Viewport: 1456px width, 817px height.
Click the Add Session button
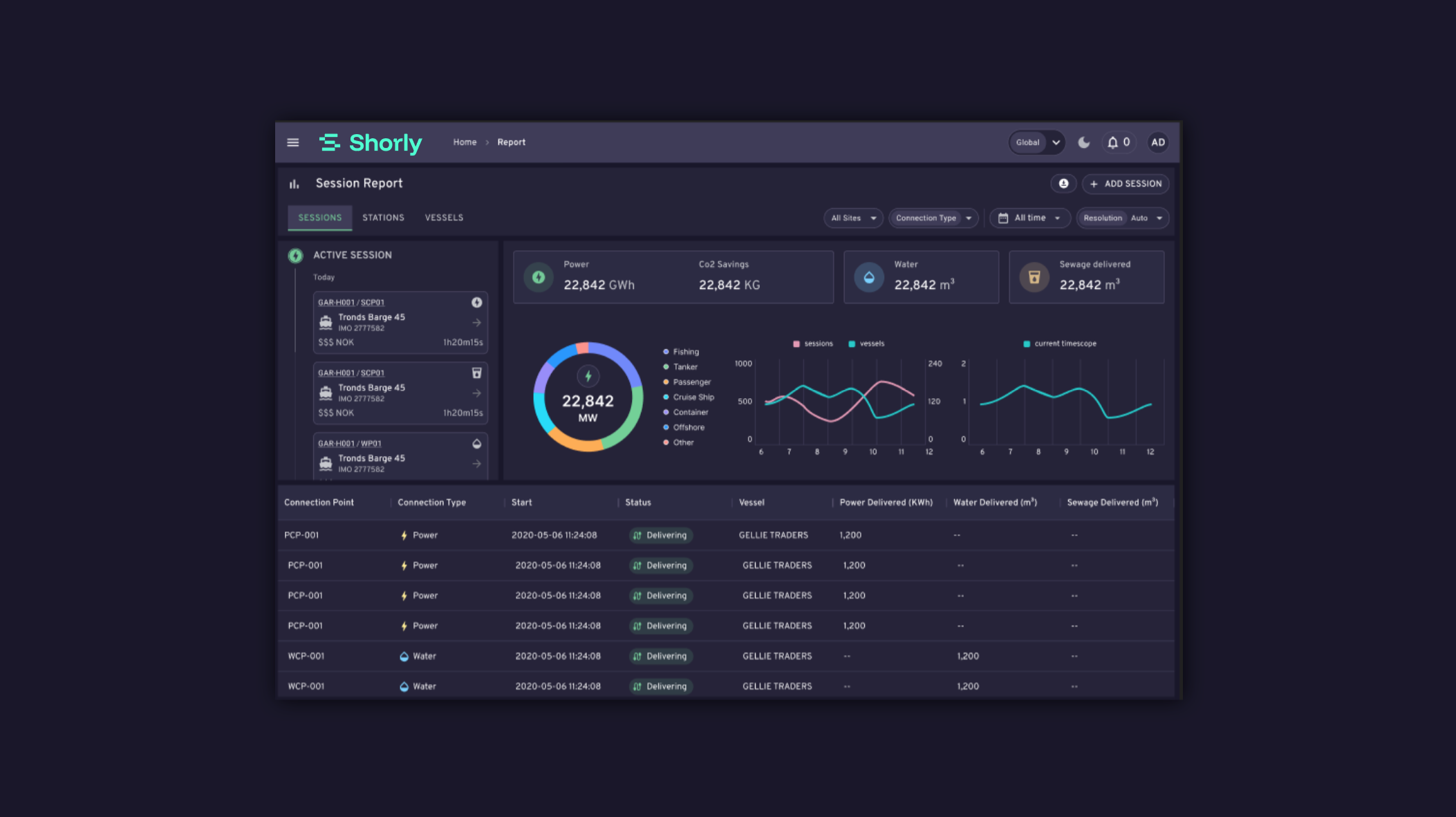1126,184
